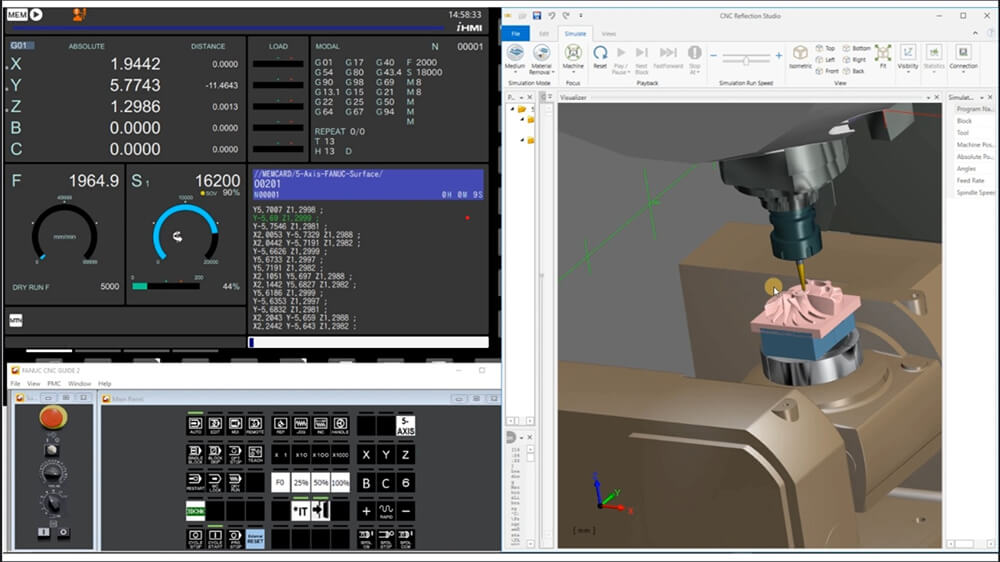Open the PMC menu
The image size is (1000, 562).
(x=54, y=383)
